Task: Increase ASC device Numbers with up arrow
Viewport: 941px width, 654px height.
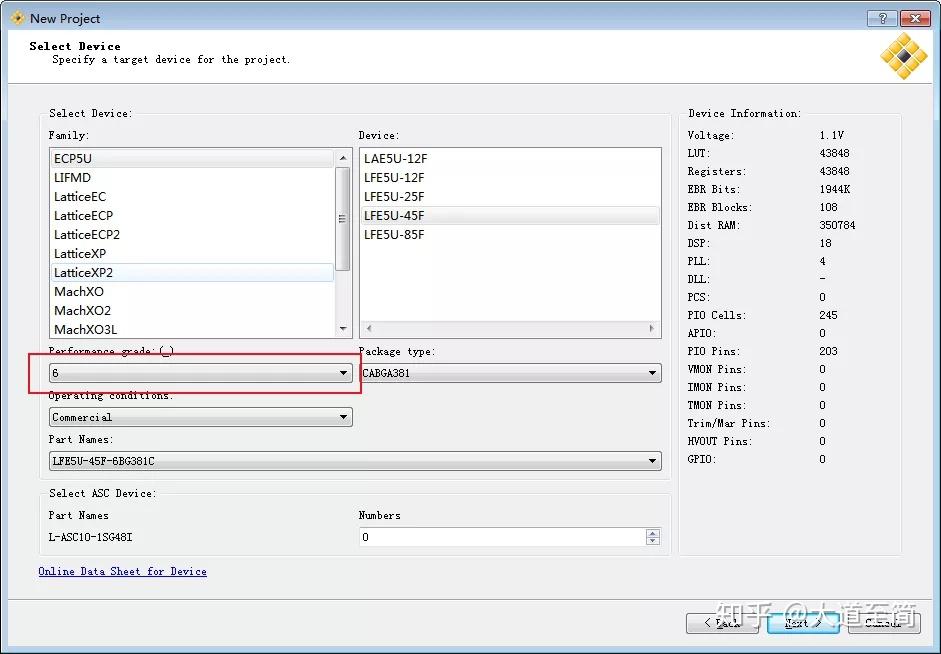Action: tap(653, 533)
